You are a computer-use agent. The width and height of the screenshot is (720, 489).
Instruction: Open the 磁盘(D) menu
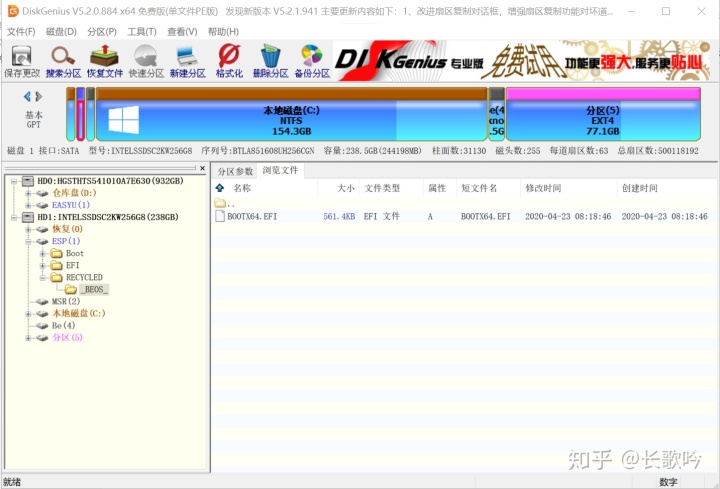click(x=61, y=32)
